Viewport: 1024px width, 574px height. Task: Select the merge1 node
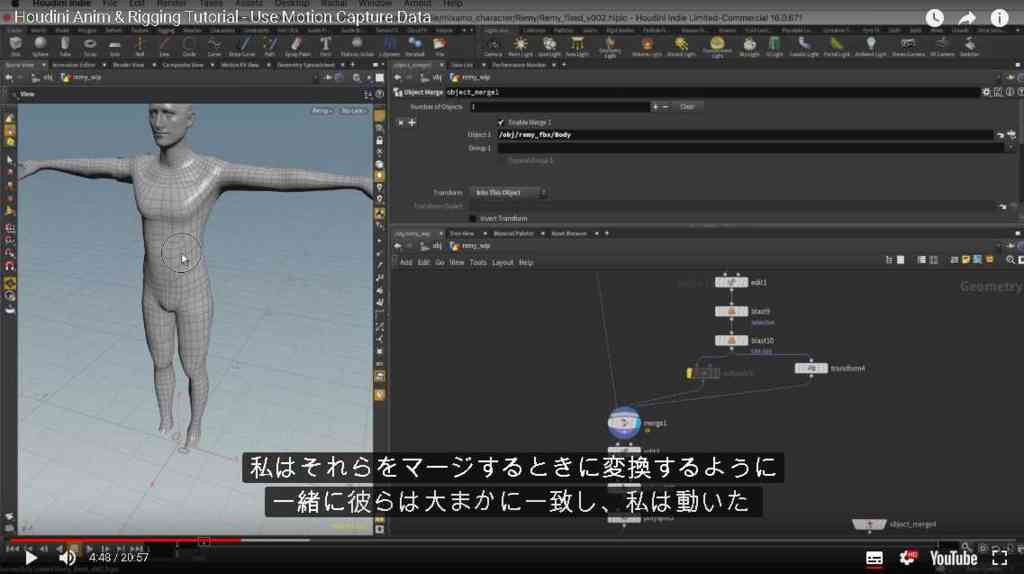coord(624,423)
